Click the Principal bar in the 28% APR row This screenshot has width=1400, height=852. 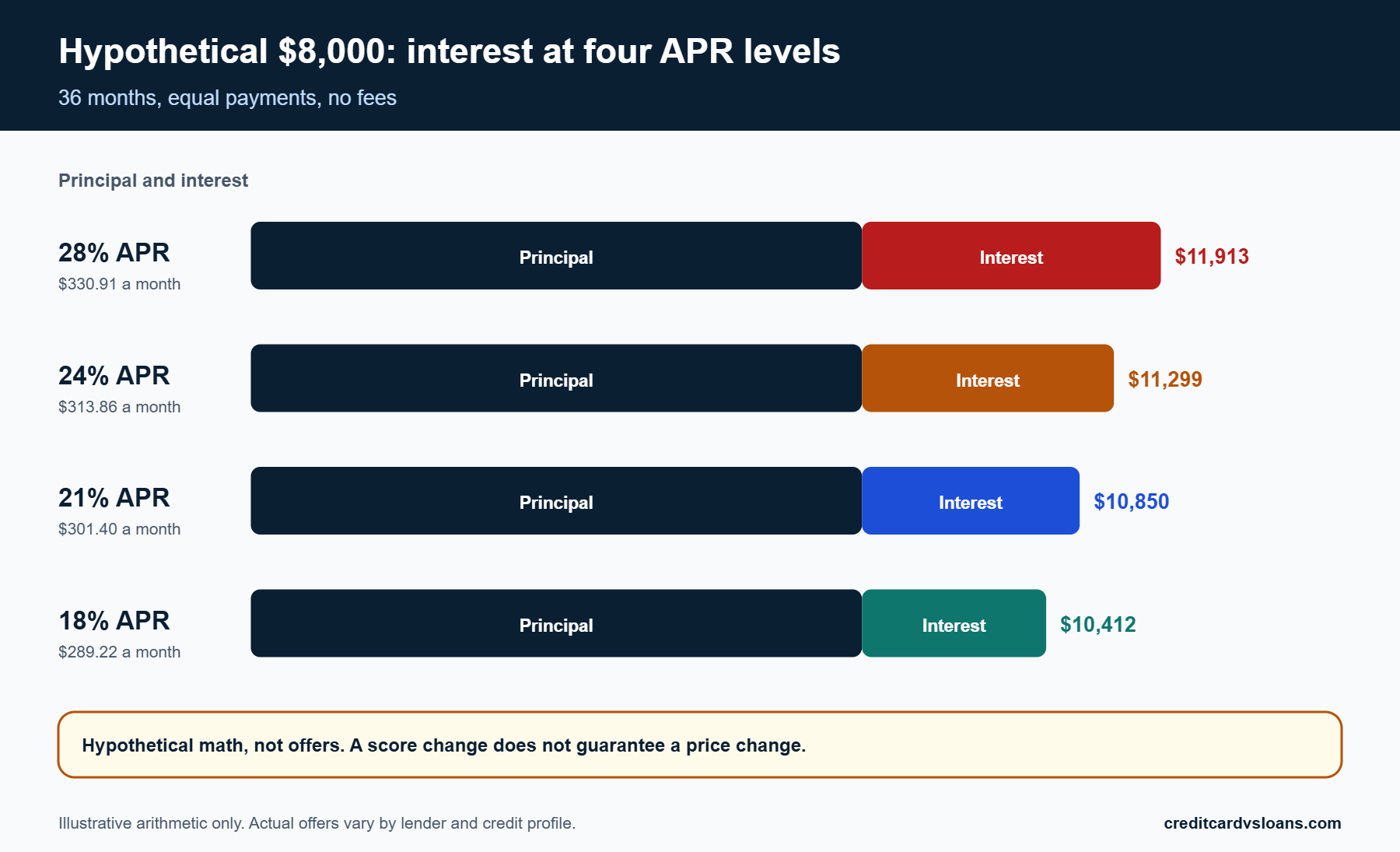pos(556,256)
